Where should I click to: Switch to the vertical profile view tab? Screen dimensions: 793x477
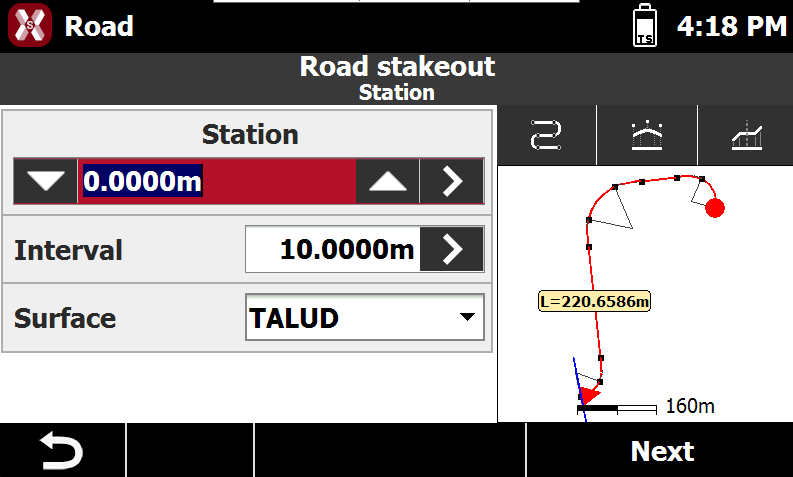click(x=746, y=135)
